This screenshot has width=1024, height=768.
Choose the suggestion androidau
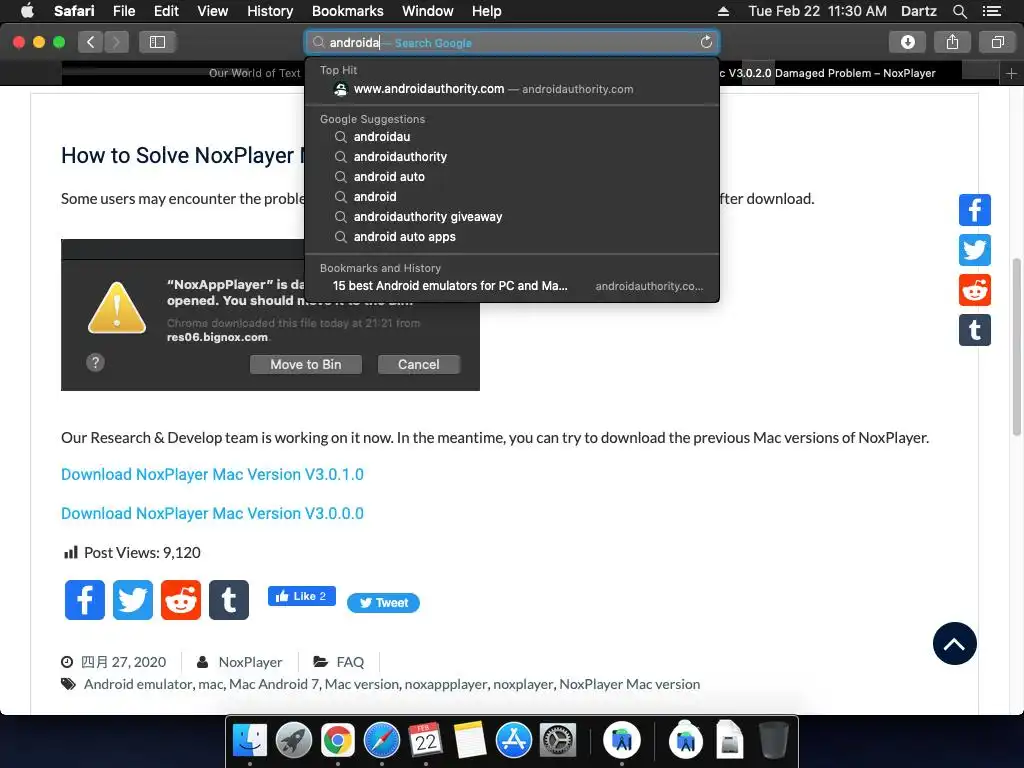pos(512,136)
